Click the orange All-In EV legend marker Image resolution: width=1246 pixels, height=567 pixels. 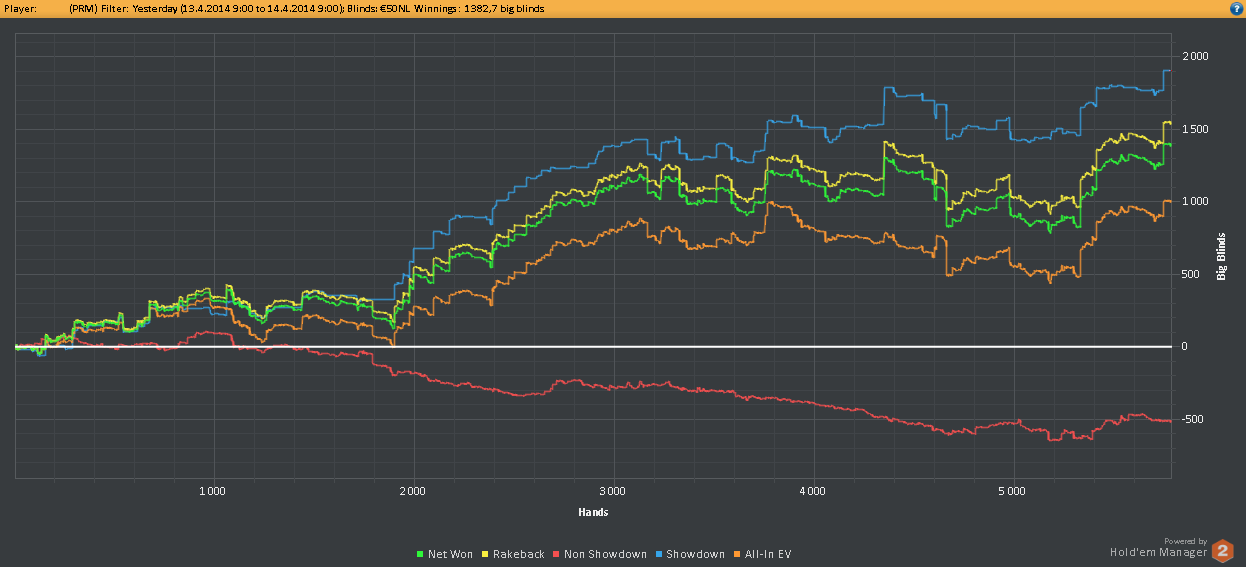click(x=737, y=554)
